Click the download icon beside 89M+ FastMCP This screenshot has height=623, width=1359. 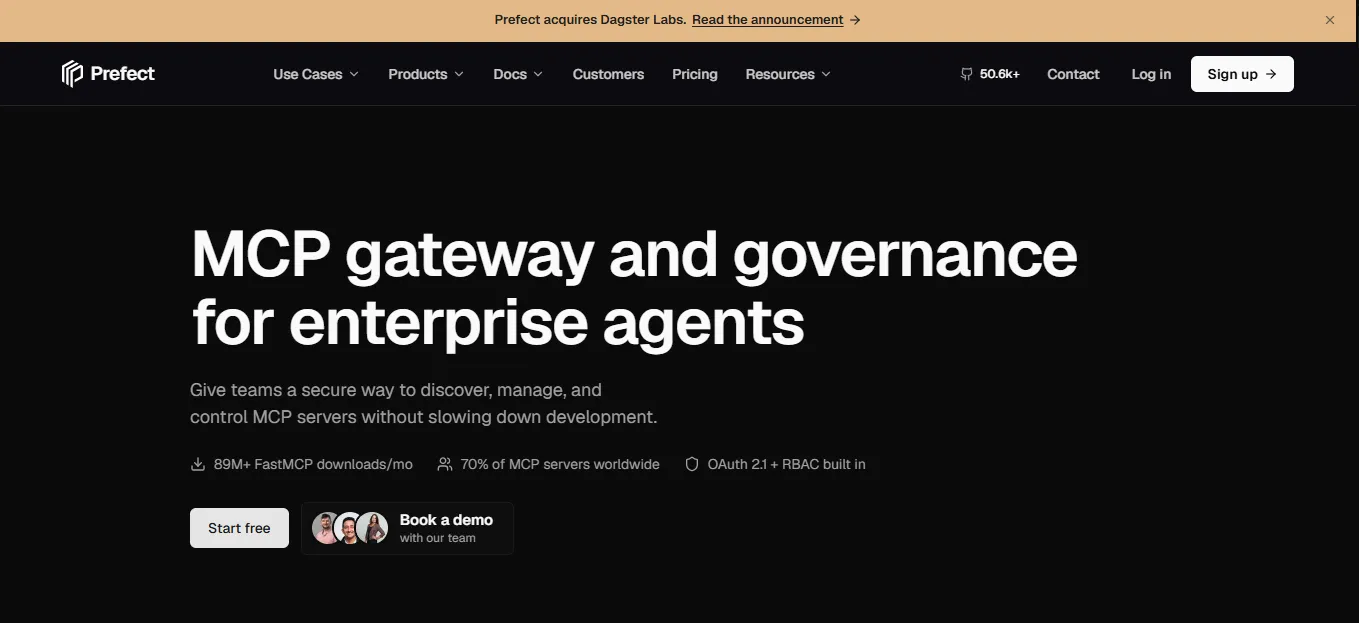[x=198, y=464]
